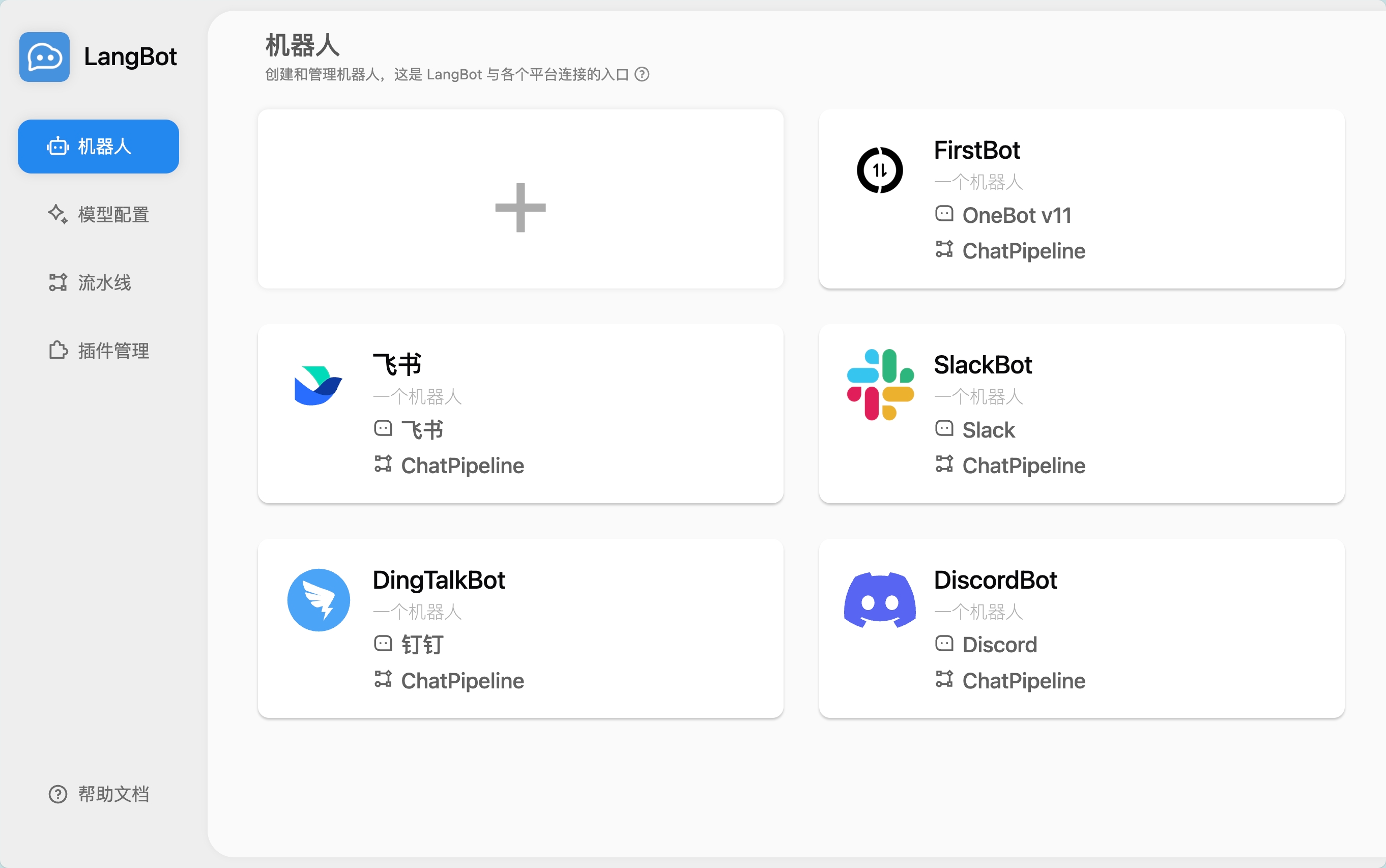Click the LangBot logo icon
Viewport: 1386px width, 868px height.
click(x=44, y=56)
